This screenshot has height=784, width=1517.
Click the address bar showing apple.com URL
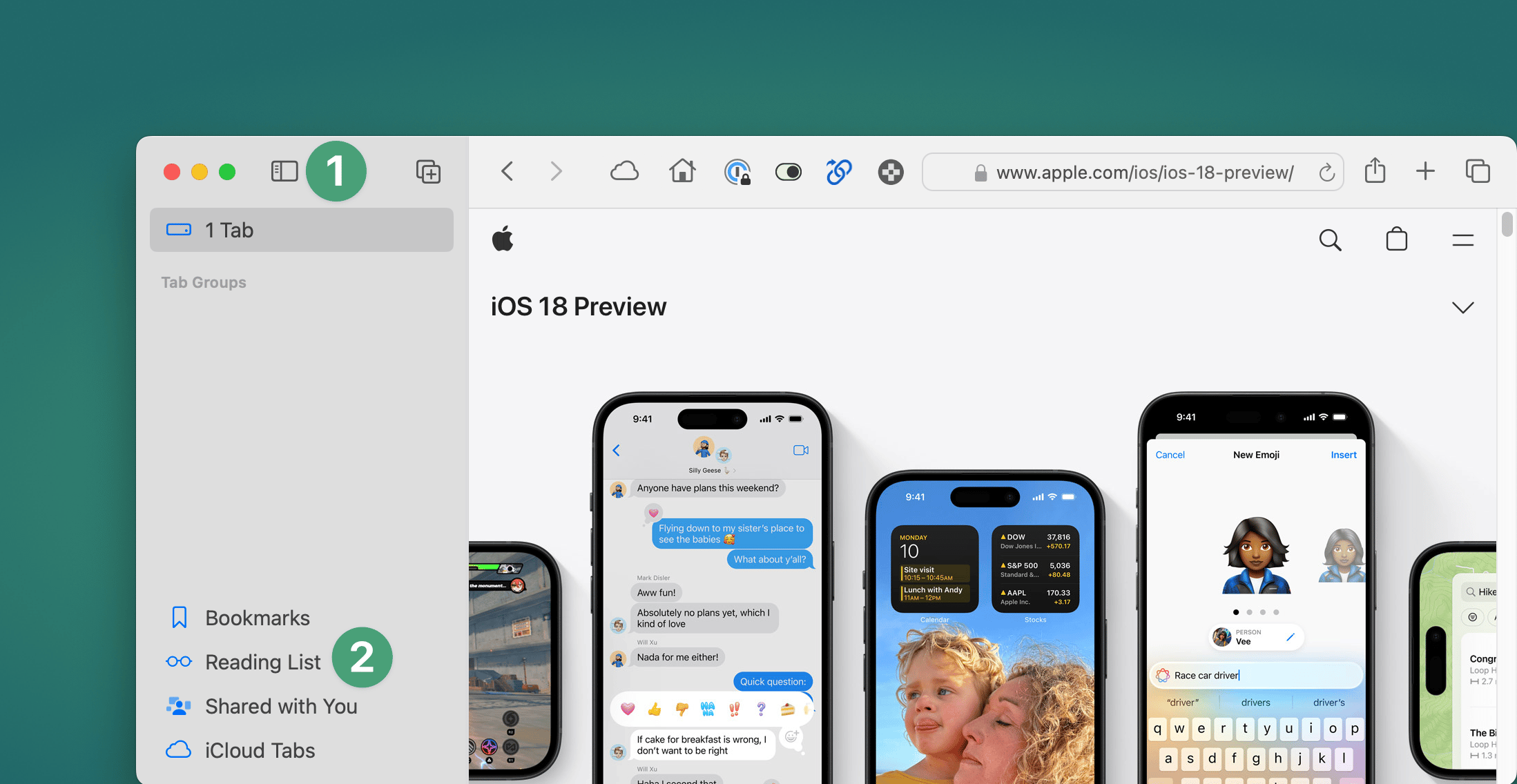(x=1132, y=172)
